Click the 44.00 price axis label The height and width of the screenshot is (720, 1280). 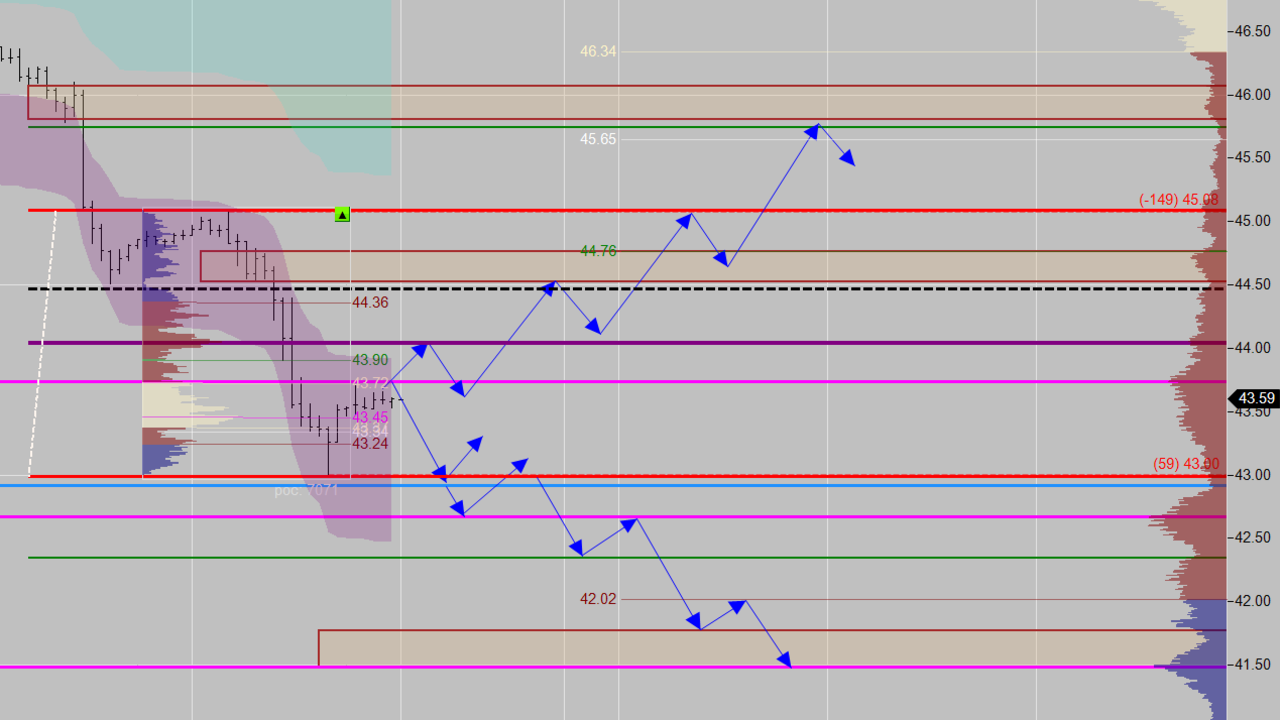[1254, 348]
